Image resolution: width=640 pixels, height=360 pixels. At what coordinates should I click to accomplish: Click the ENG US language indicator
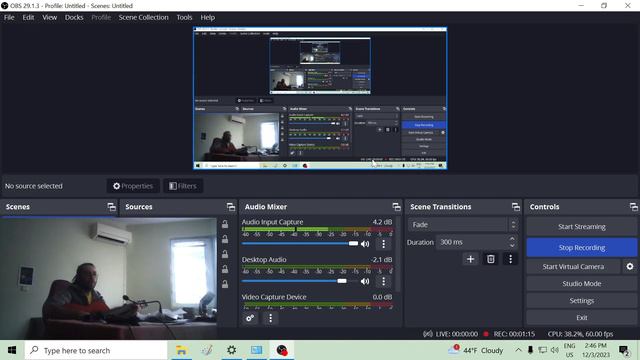(x=569, y=350)
